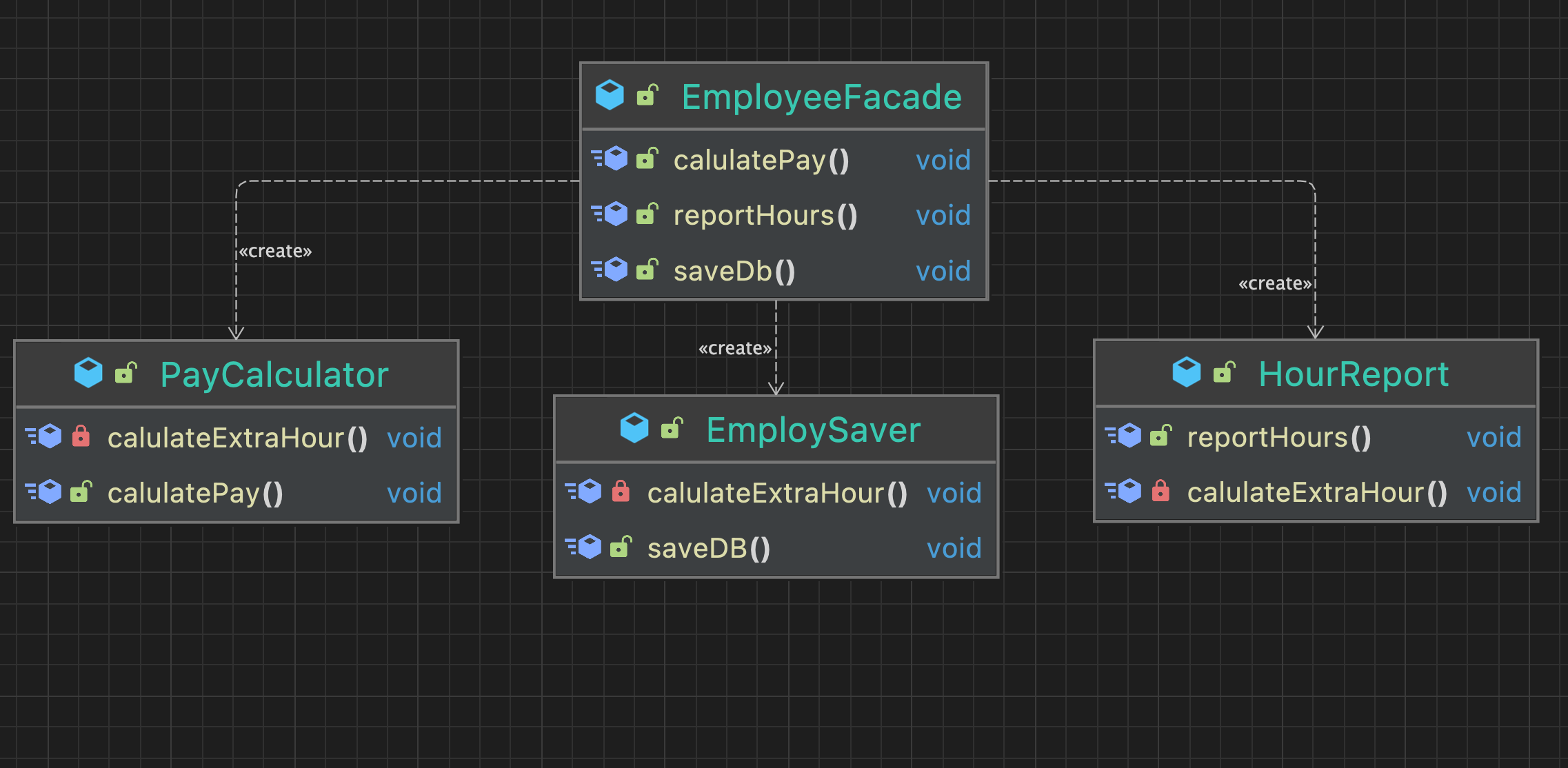Image resolution: width=1568 pixels, height=768 pixels.
Task: Click void return type of saveDB()
Action: pyautogui.click(x=954, y=548)
